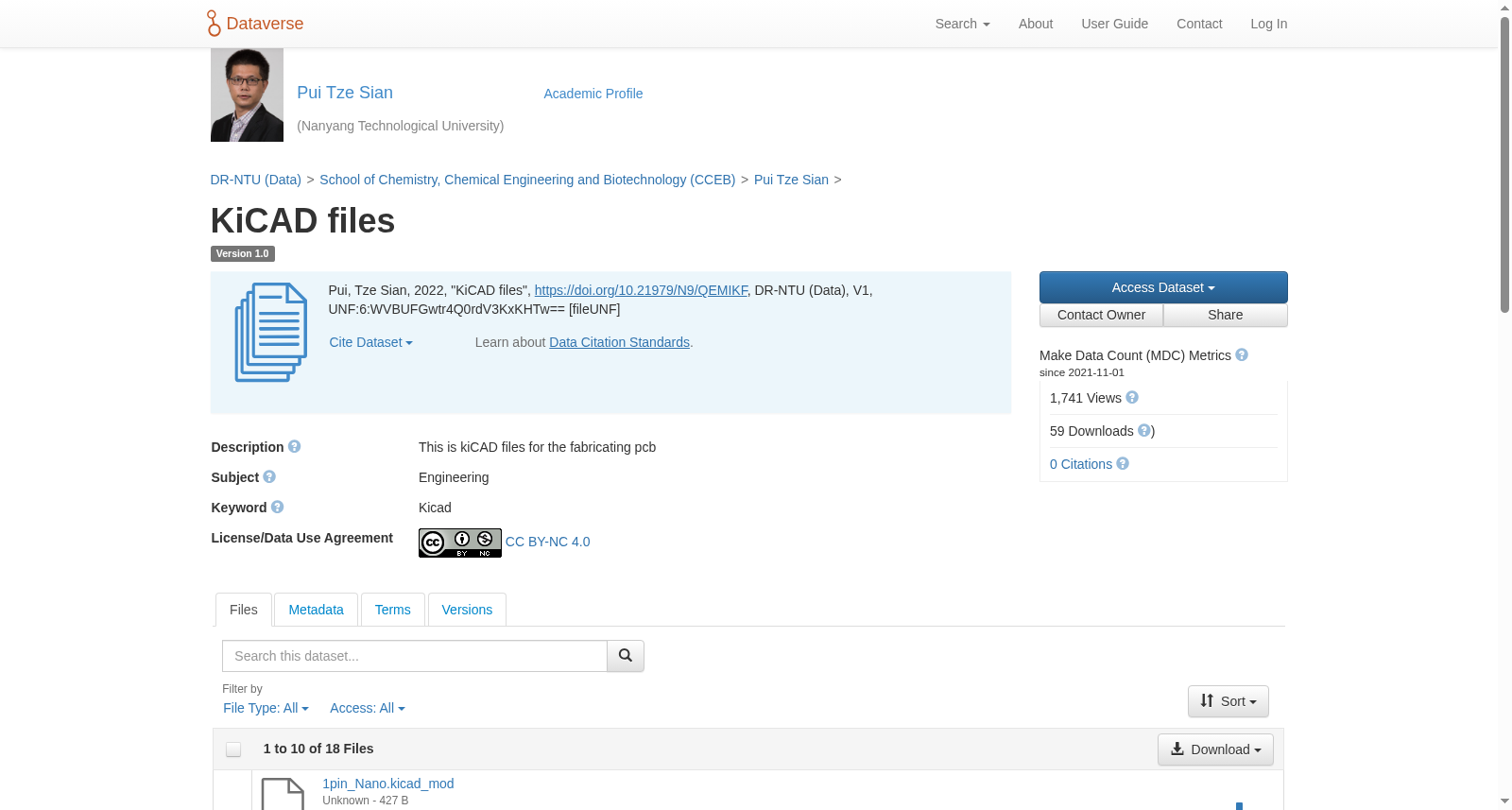Click the Views help question icon
Screen dimensions: 1512x810
[x=1132, y=397]
